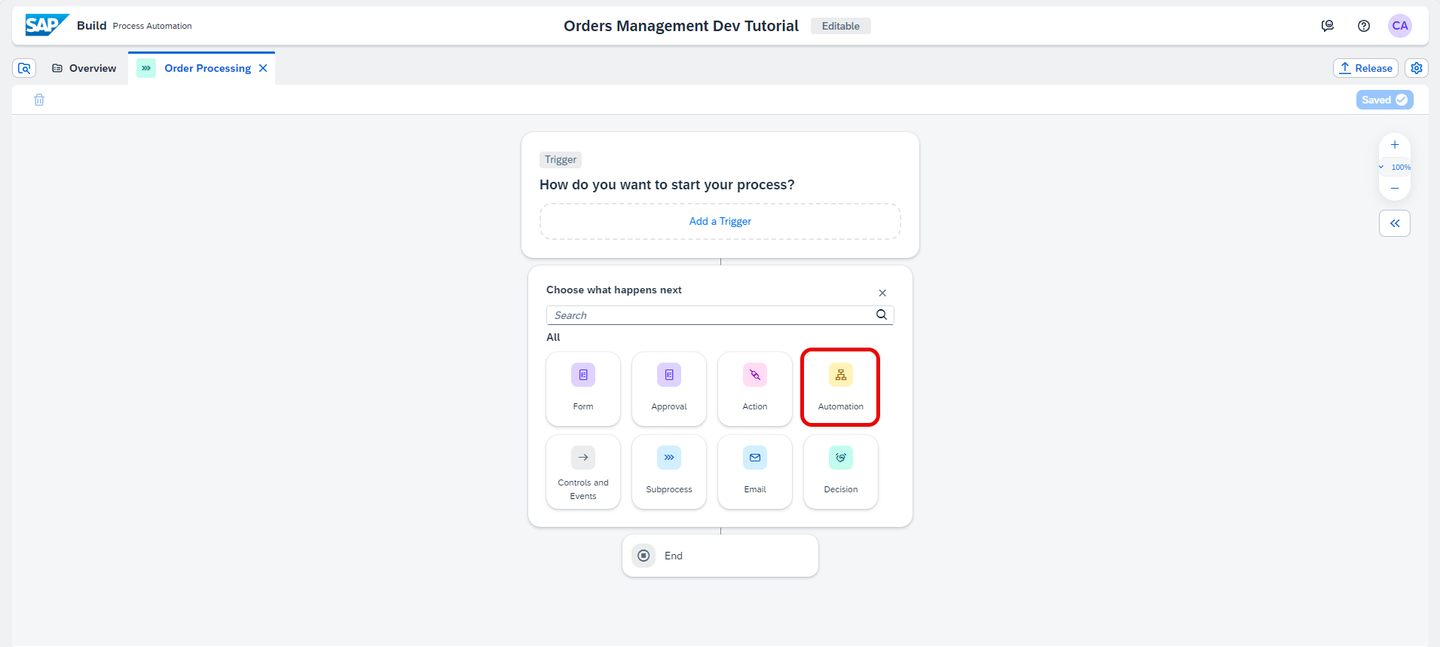The width and height of the screenshot is (1440, 647).
Task: Click the Build Process Automation label
Action: [134, 26]
